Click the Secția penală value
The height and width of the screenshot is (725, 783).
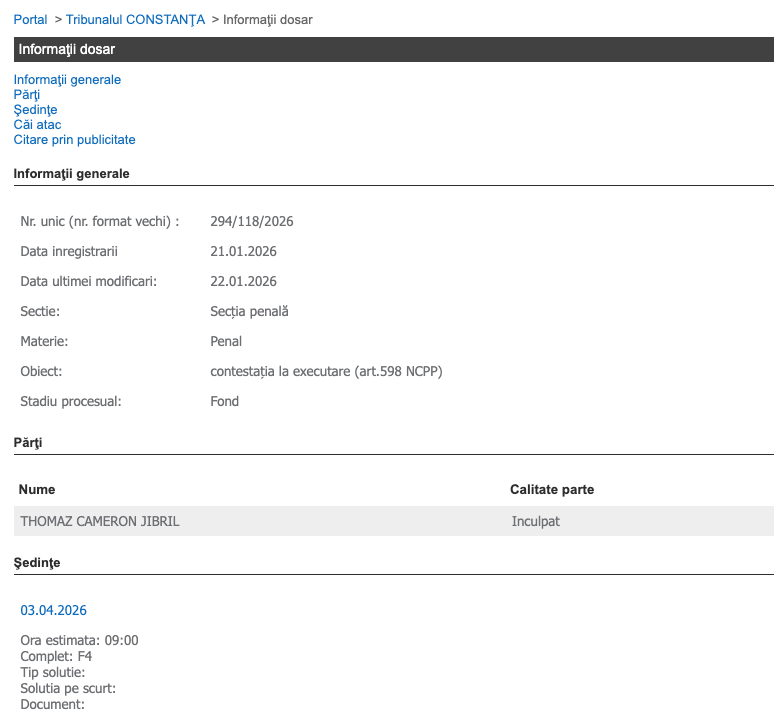249,312
